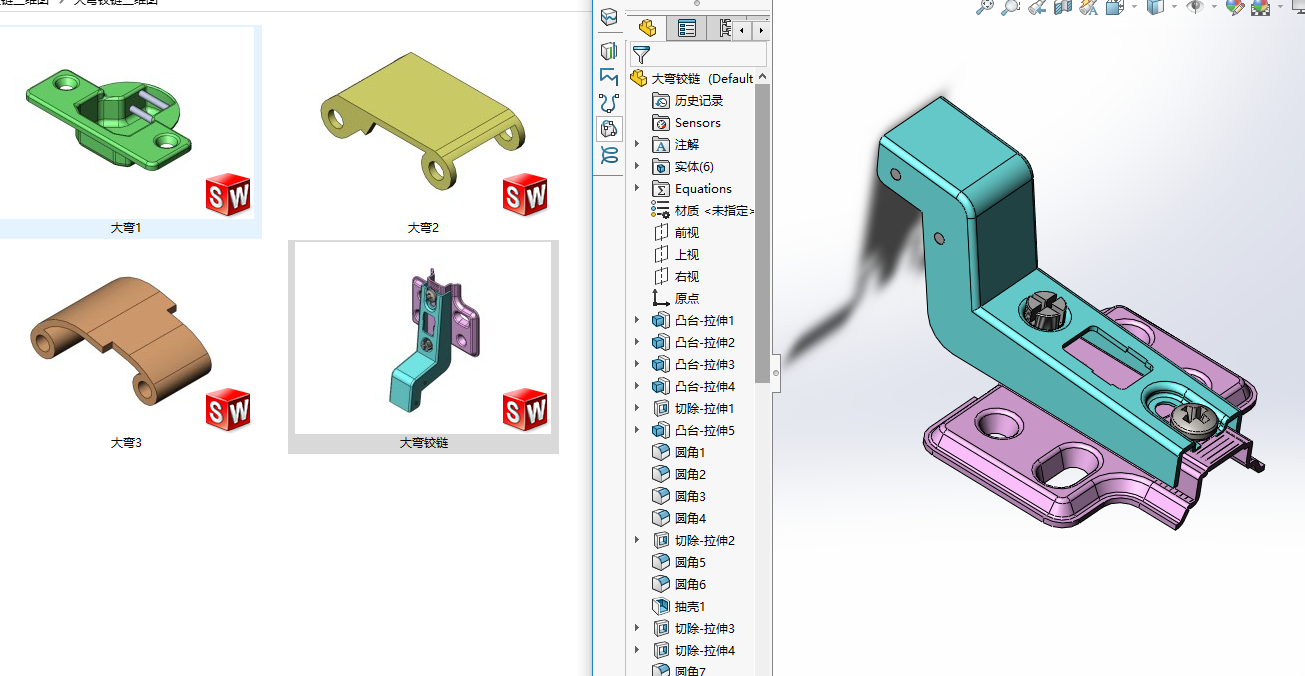
Task: Open the Hide/Show Items dropdown arrow
Action: click(x=1214, y=6)
